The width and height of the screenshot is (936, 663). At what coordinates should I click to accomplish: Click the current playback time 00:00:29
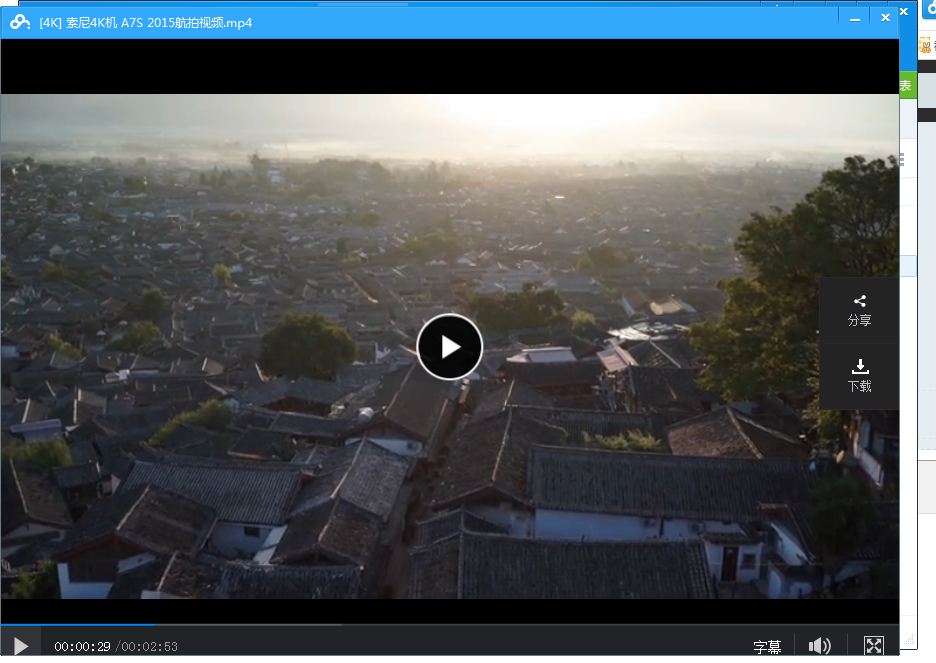[82, 647]
